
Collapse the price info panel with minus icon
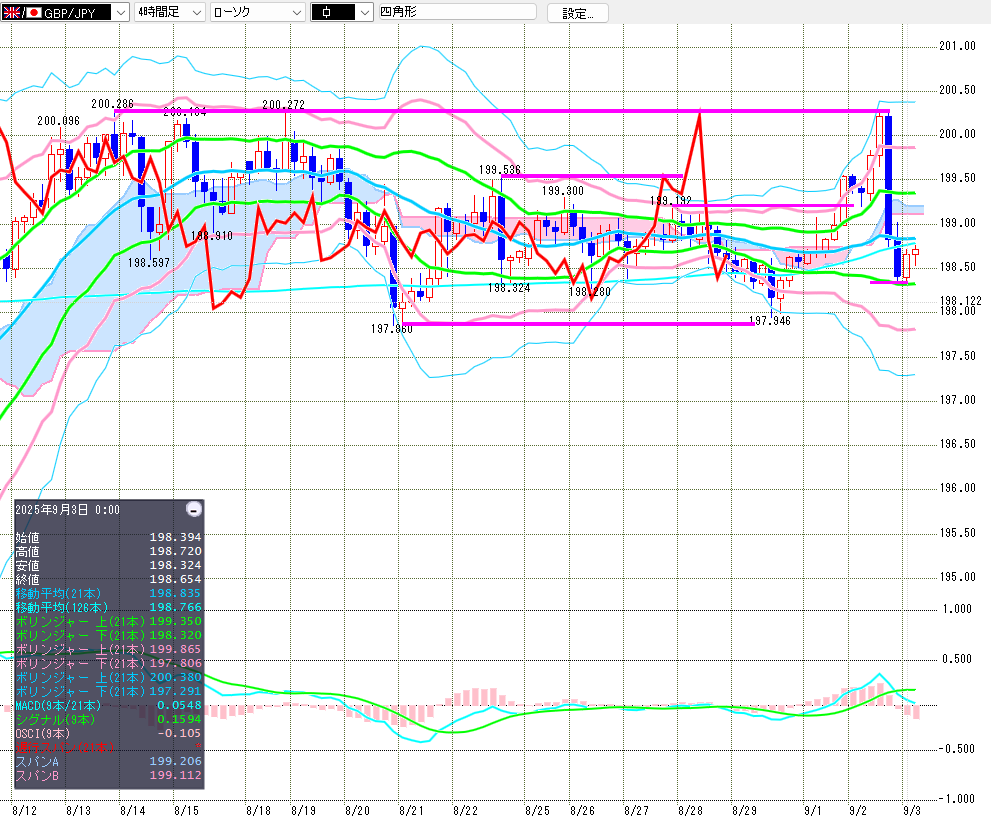(194, 509)
